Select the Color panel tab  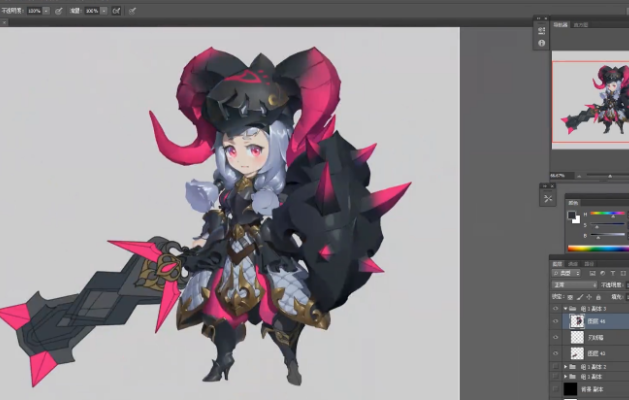pyautogui.click(x=573, y=203)
